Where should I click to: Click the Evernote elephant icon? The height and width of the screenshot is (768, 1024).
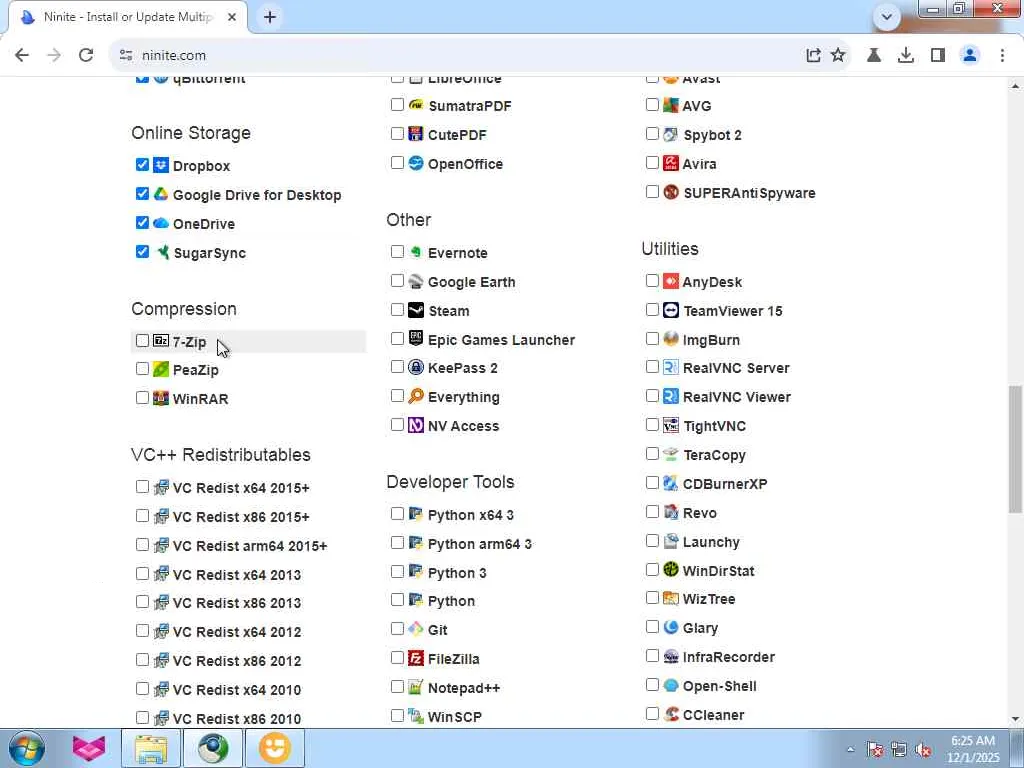[416, 251]
